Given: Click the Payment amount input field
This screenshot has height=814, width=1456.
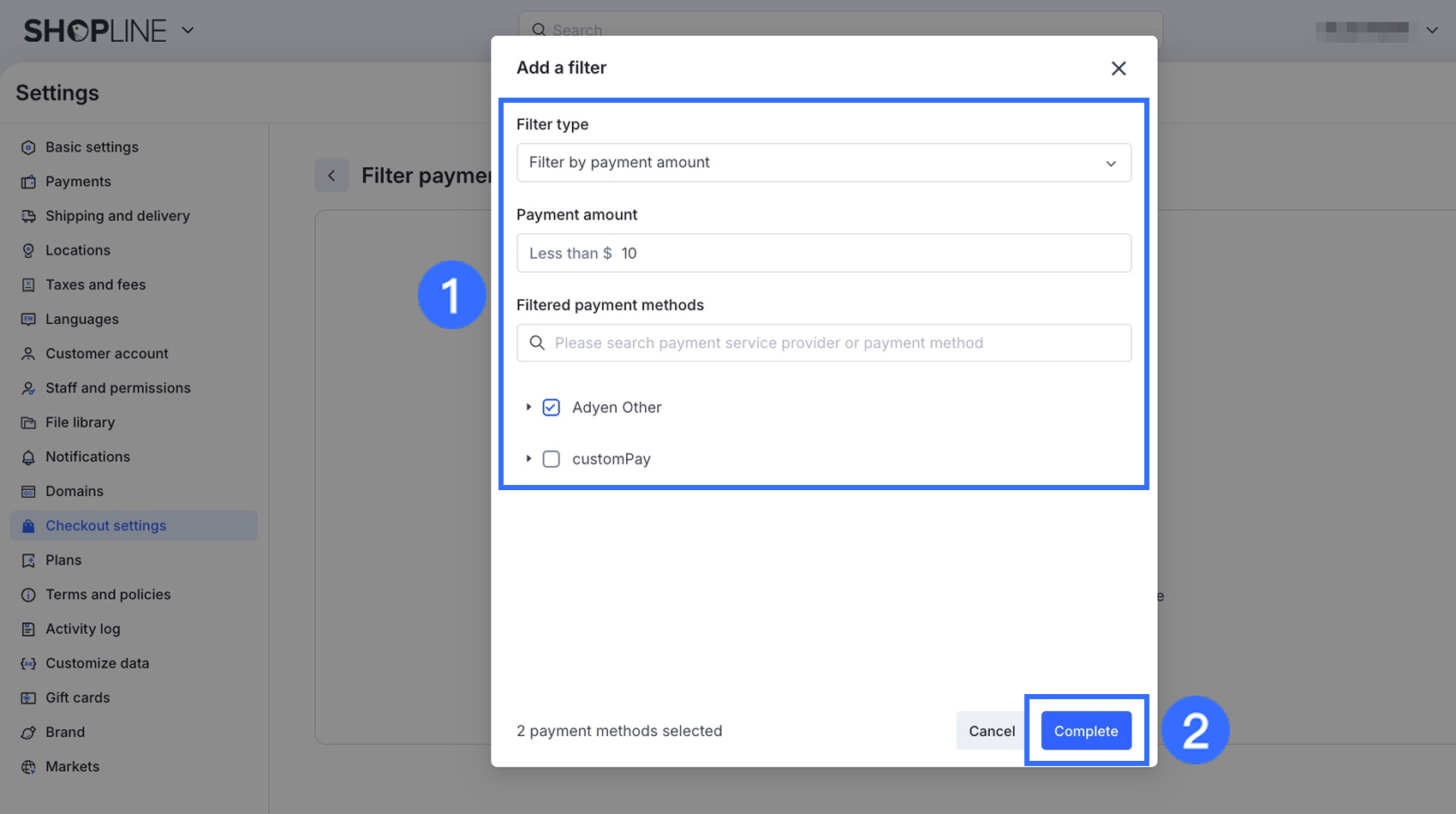Looking at the screenshot, I should tap(874, 254).
